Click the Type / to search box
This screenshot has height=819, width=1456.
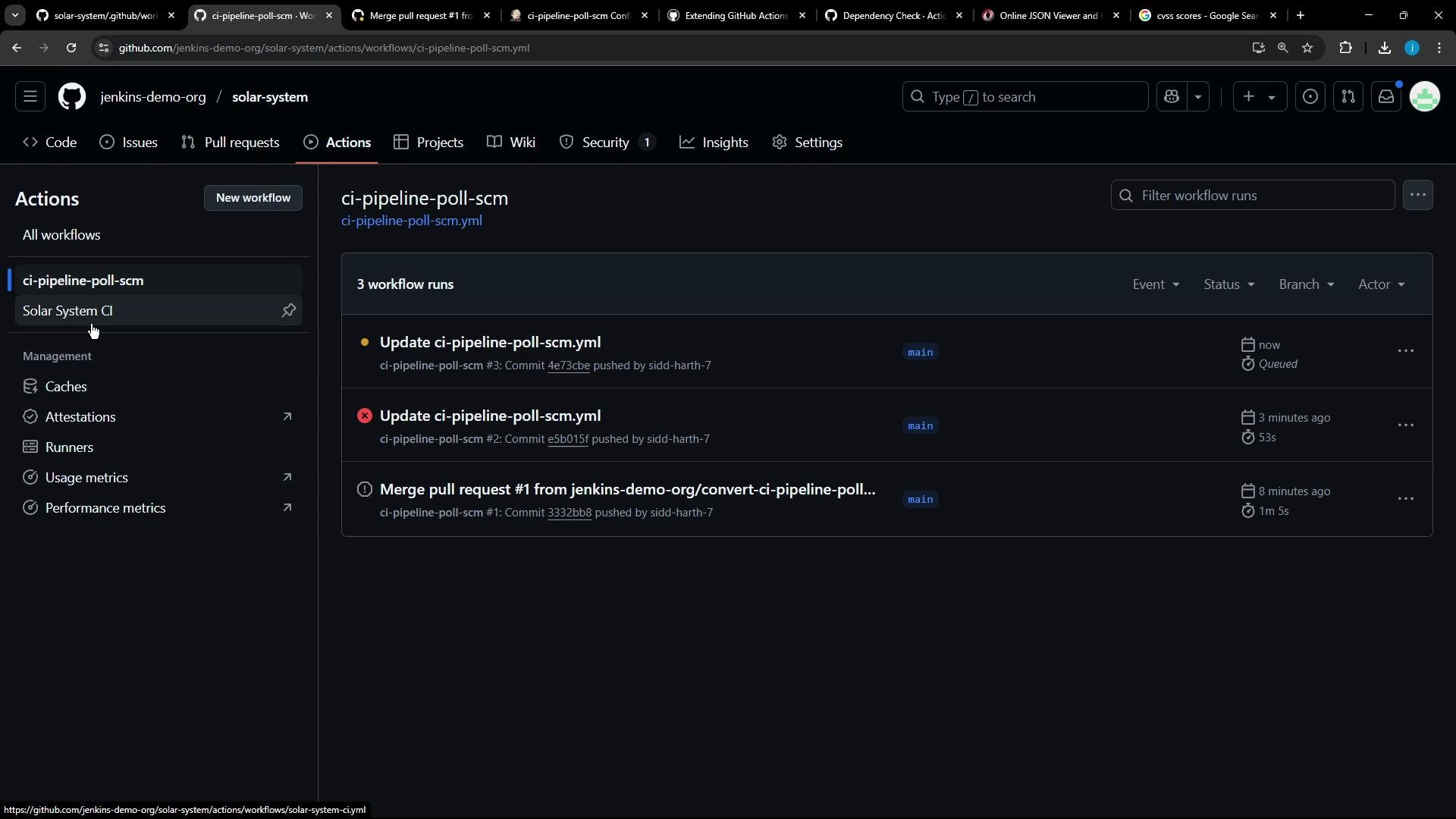coord(1025,97)
